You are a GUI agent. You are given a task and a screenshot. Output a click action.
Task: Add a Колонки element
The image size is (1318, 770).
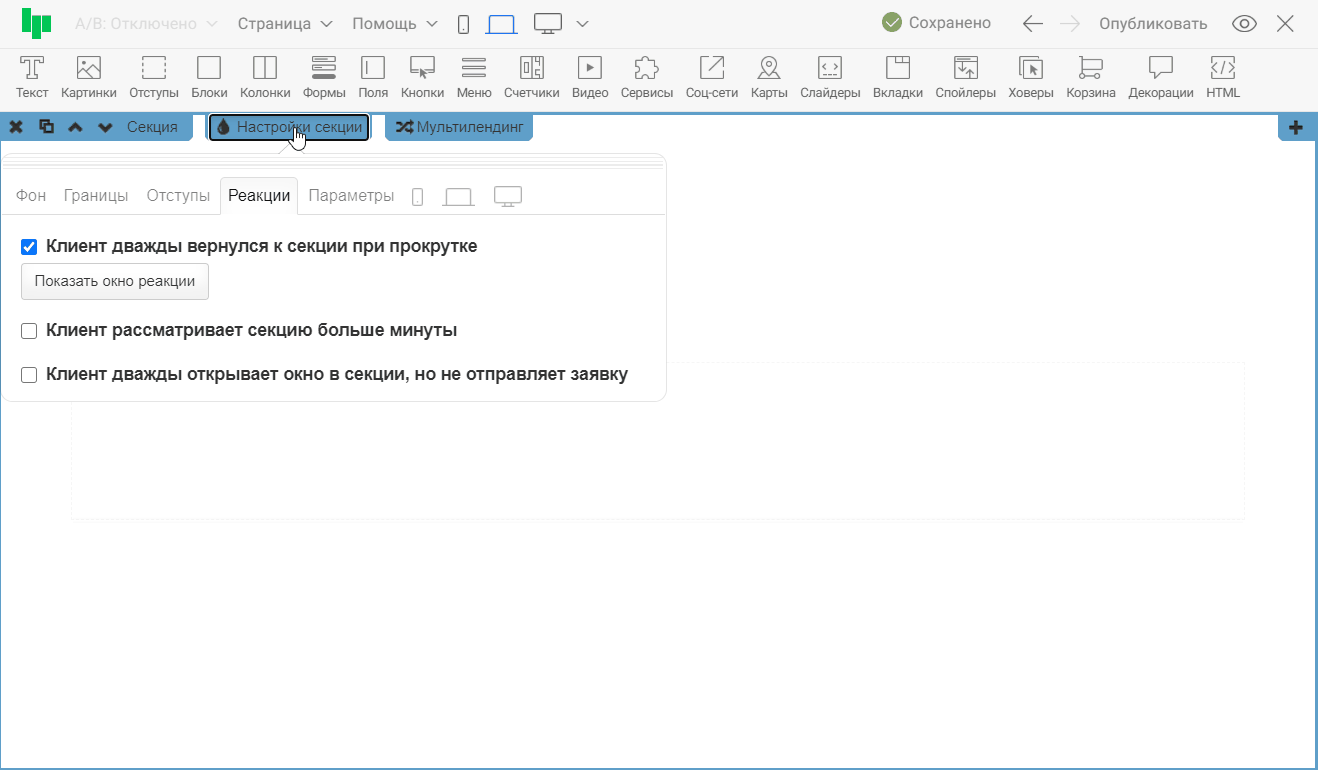click(x=265, y=69)
